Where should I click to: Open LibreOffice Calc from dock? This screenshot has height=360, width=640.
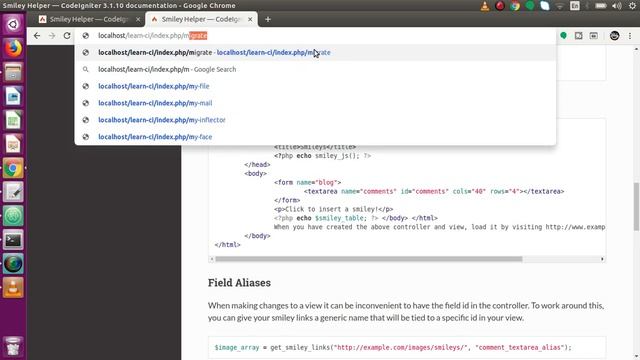pyautogui.click(x=13, y=120)
